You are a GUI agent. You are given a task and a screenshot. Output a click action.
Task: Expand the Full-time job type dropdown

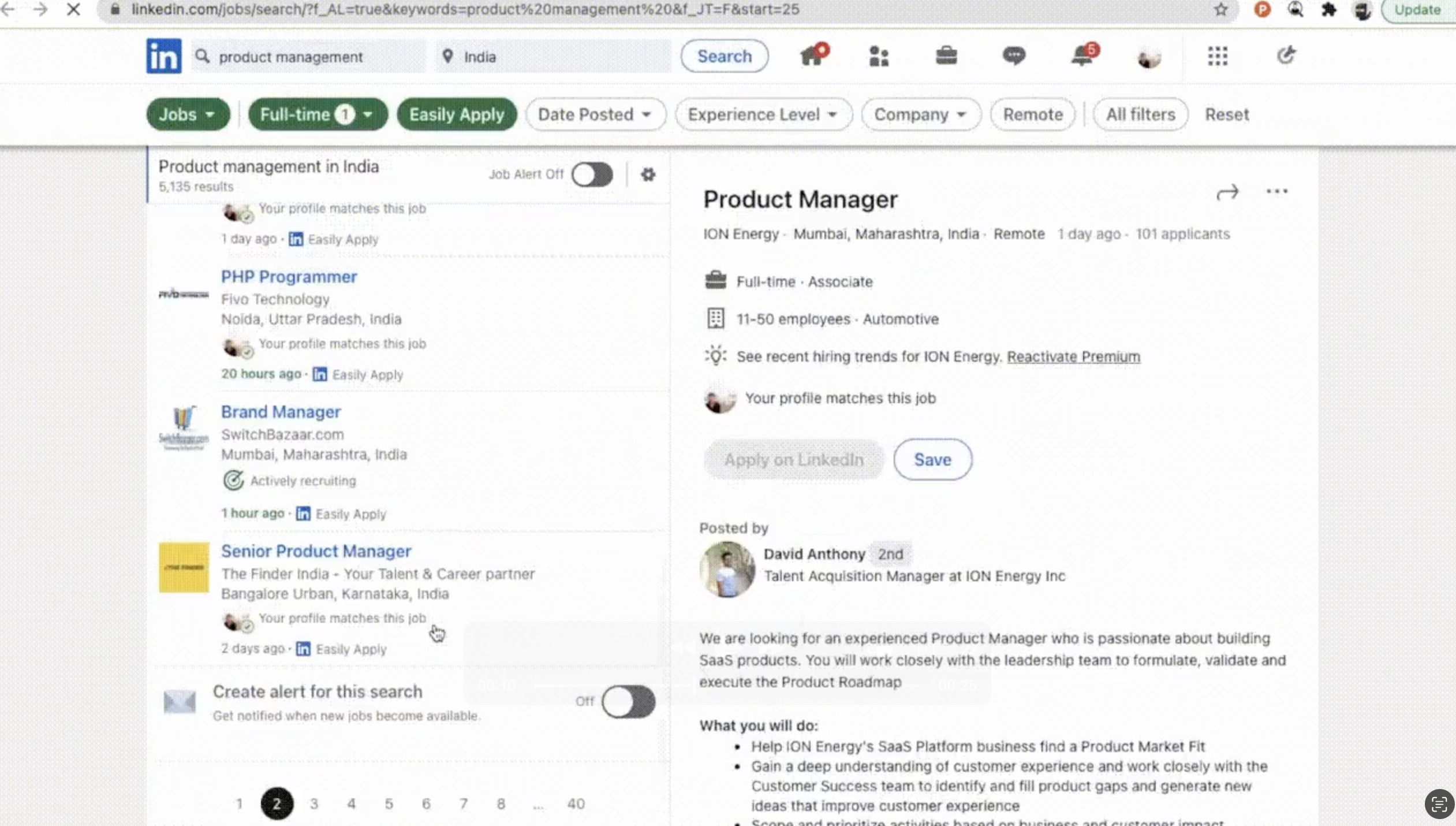click(x=318, y=114)
